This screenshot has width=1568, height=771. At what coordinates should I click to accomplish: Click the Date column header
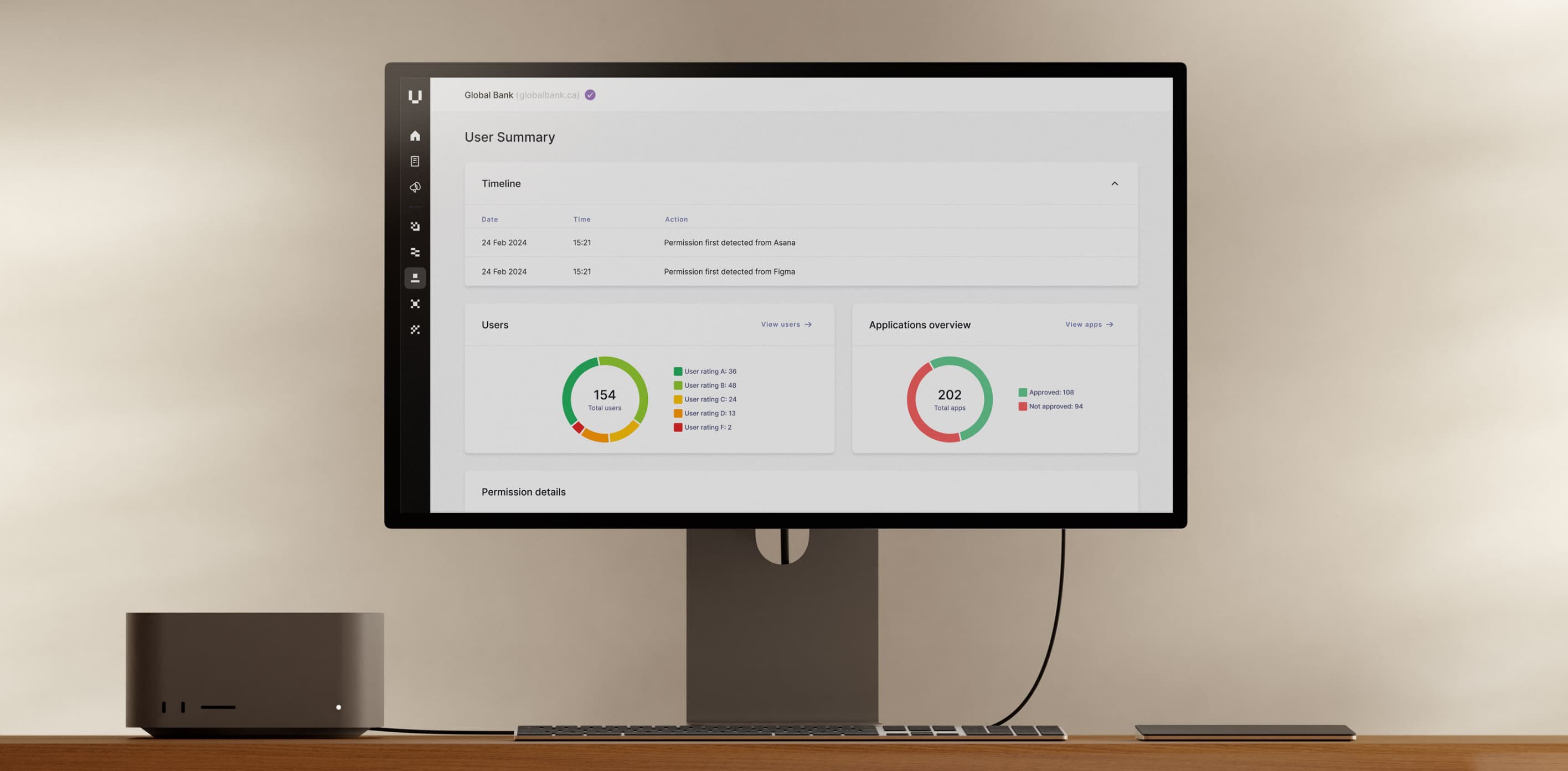point(489,219)
